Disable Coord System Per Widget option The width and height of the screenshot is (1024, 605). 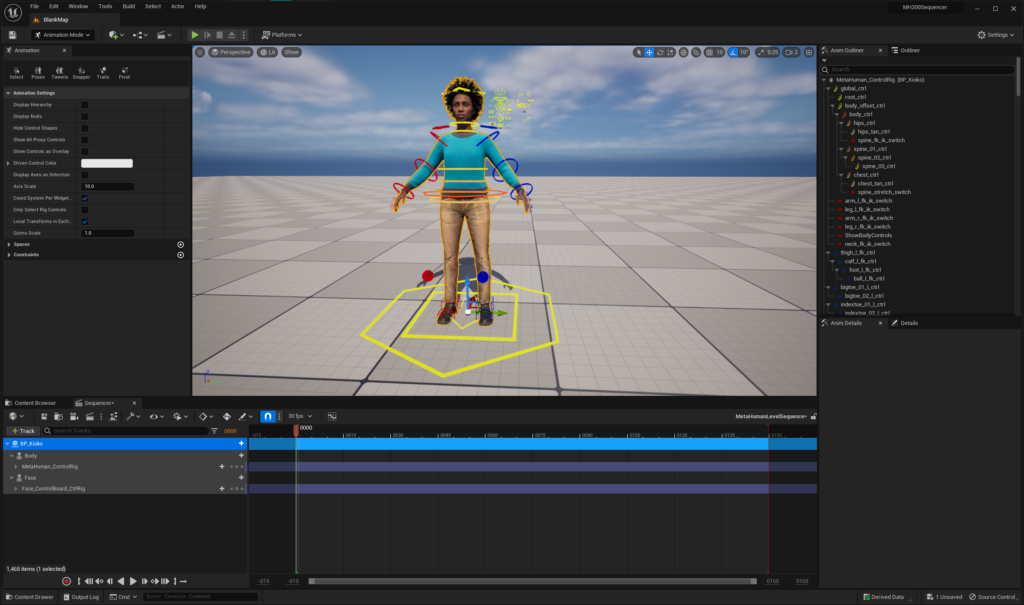click(x=84, y=199)
